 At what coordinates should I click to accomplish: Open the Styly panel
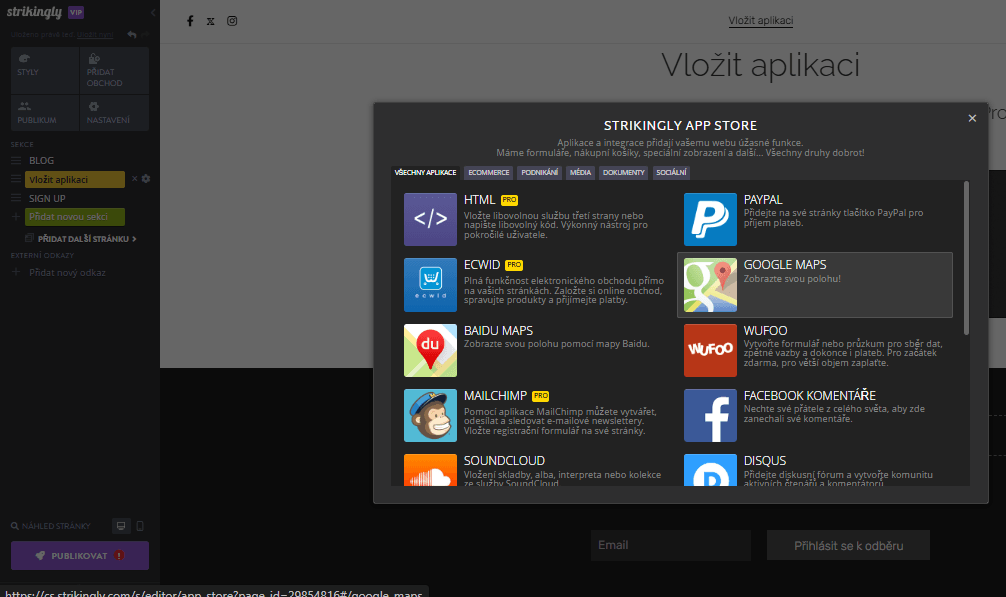[45, 70]
